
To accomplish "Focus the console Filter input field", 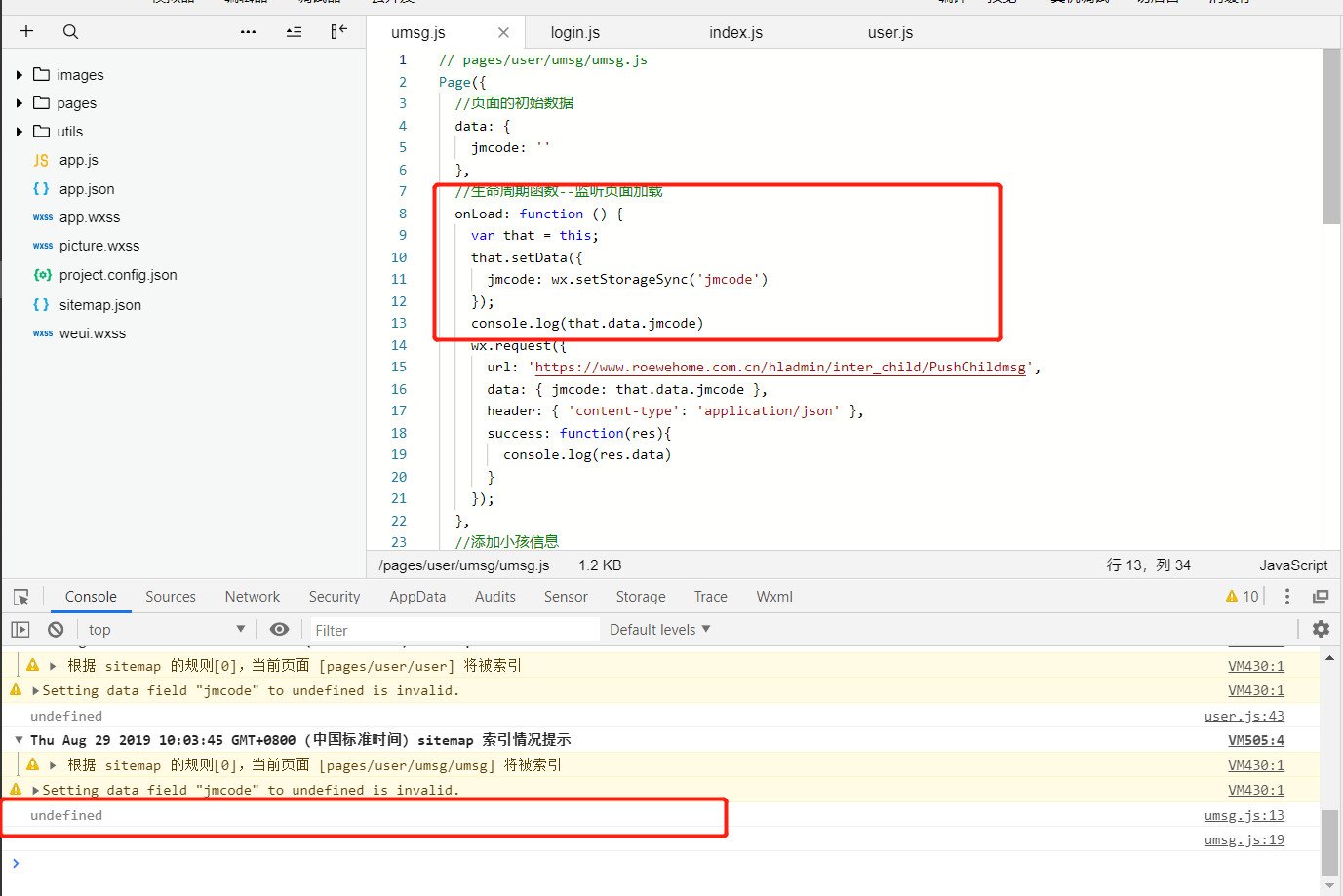I will click(454, 630).
